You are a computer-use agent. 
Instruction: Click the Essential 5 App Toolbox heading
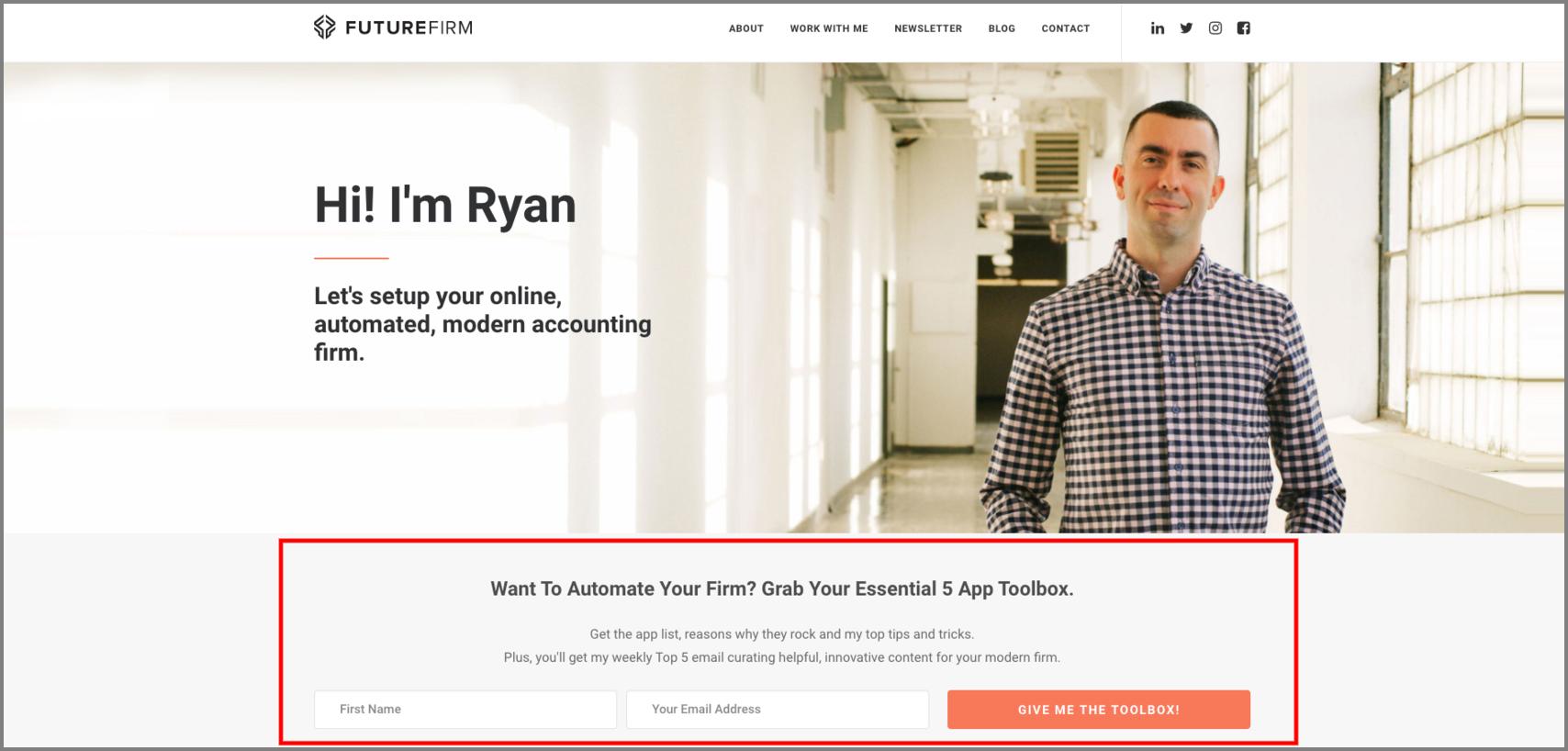pyautogui.click(x=782, y=589)
